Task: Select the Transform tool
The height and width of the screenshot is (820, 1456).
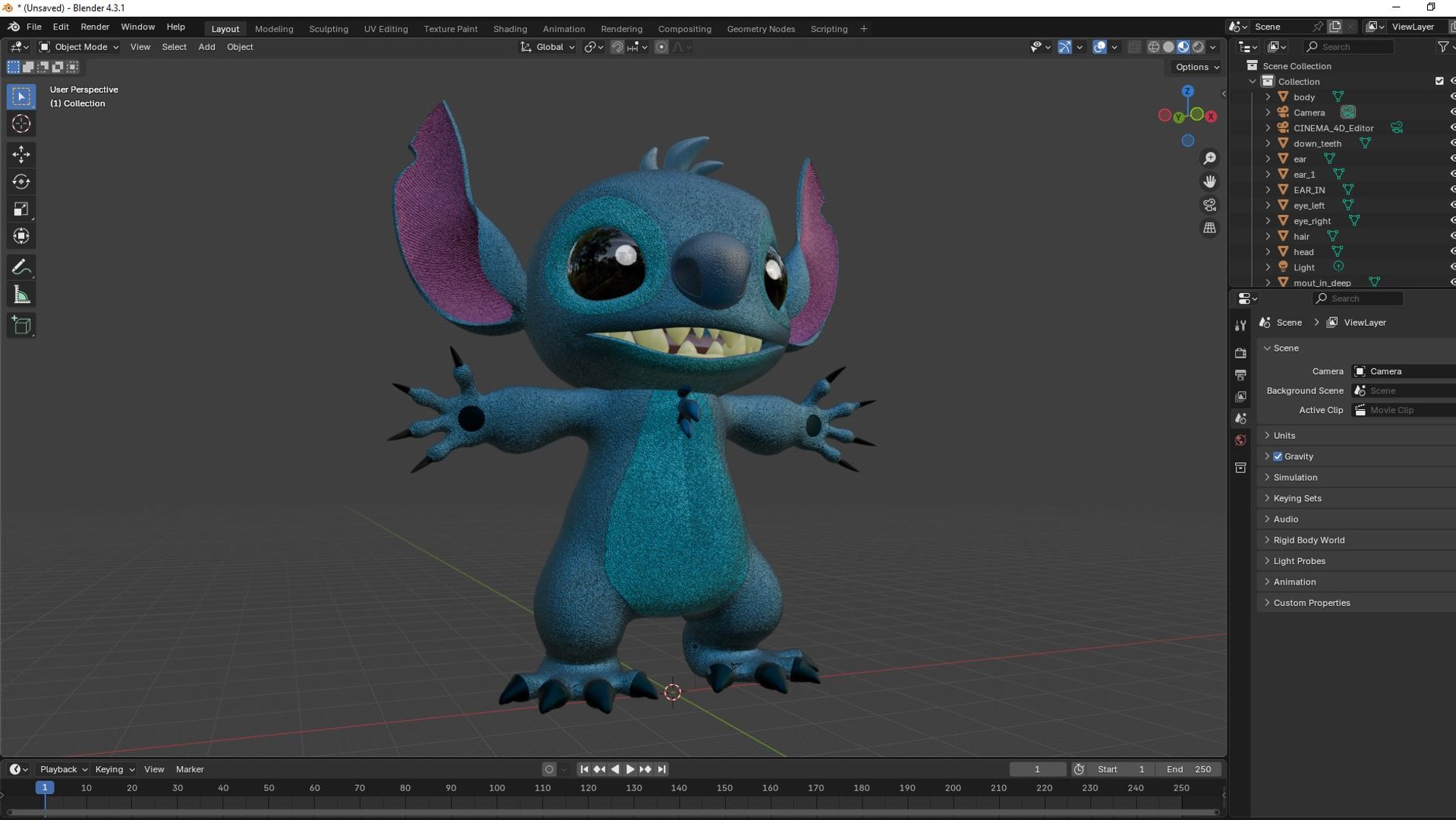Action: tap(21, 236)
